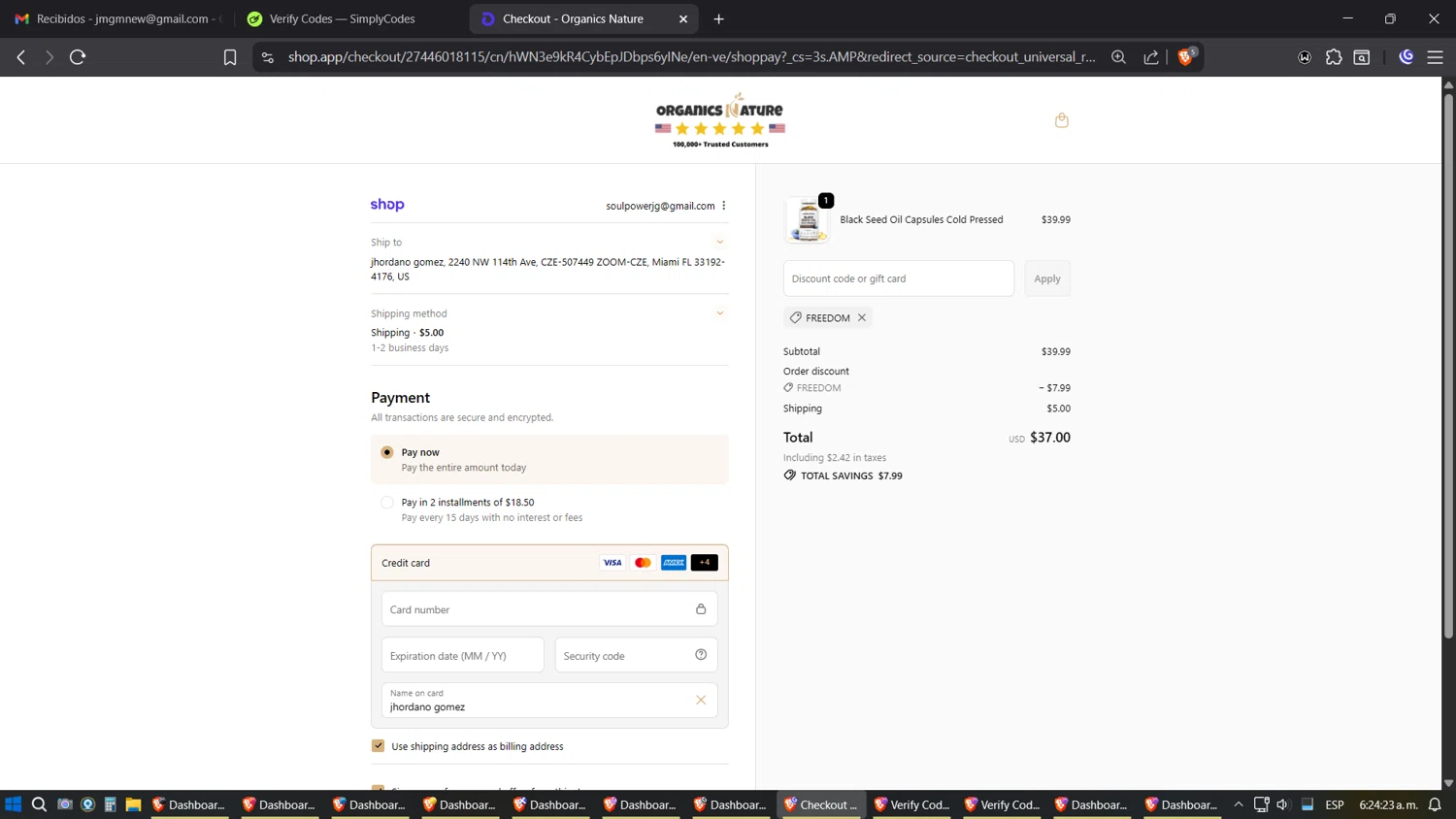The width and height of the screenshot is (1456, 819).
Task: Select the Credit card payment header
Action: pyautogui.click(x=549, y=563)
